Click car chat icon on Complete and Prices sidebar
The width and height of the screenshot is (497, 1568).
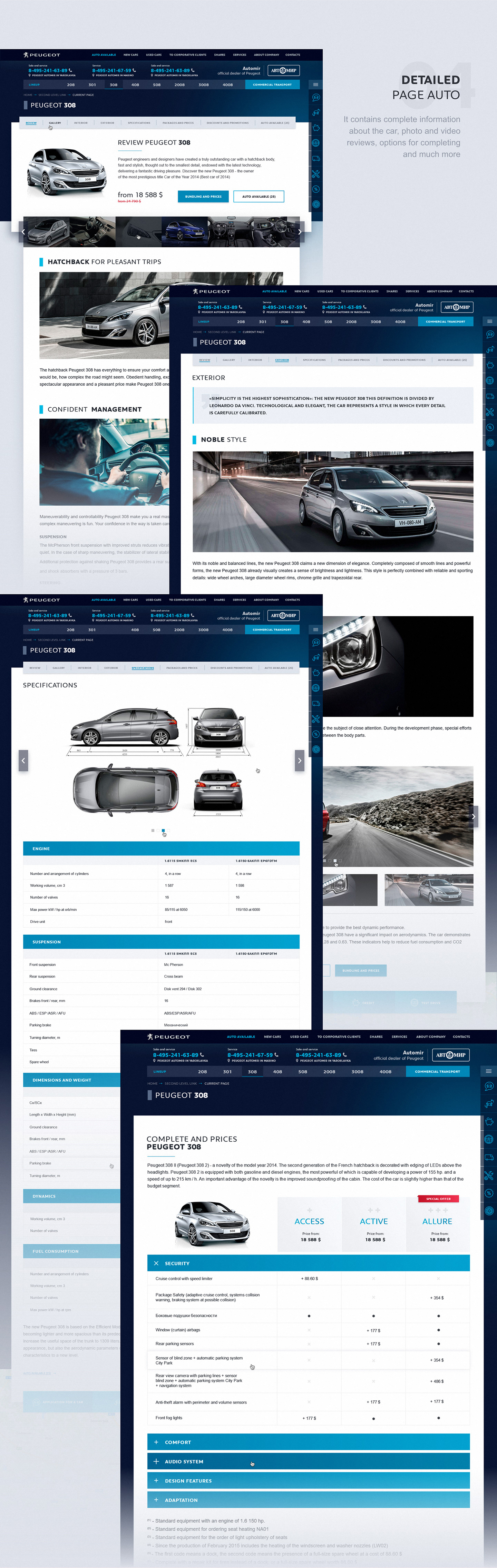488,1086
